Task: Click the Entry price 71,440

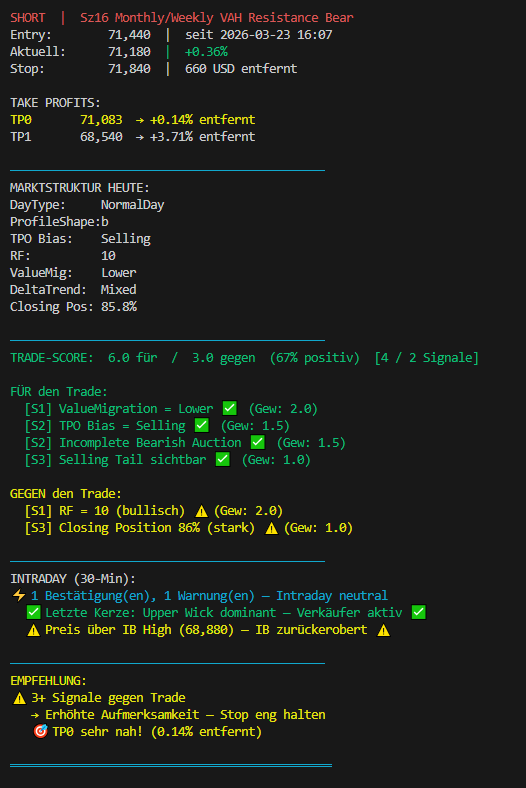Action: (x=129, y=35)
